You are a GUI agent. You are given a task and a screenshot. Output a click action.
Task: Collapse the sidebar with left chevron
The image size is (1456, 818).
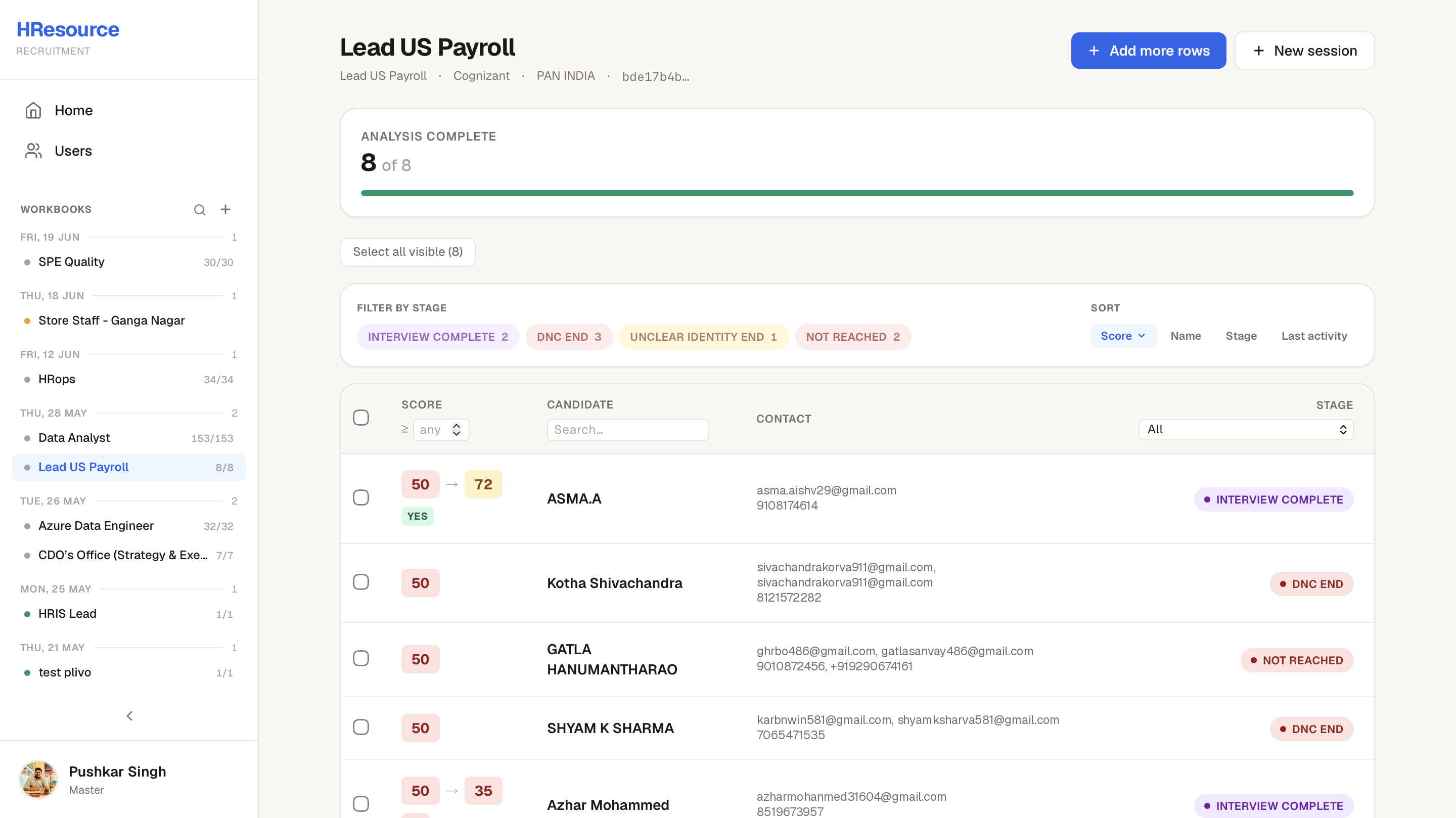(x=129, y=716)
